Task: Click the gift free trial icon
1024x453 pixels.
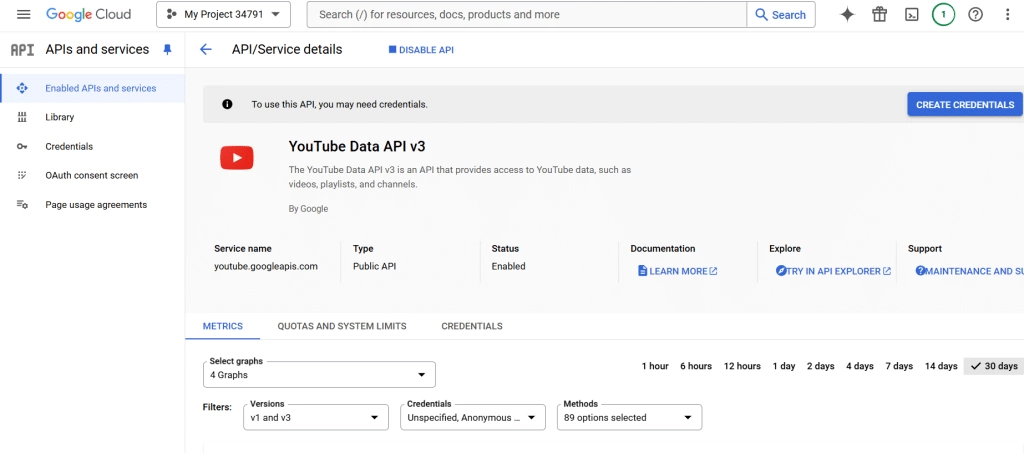Action: pos(880,14)
